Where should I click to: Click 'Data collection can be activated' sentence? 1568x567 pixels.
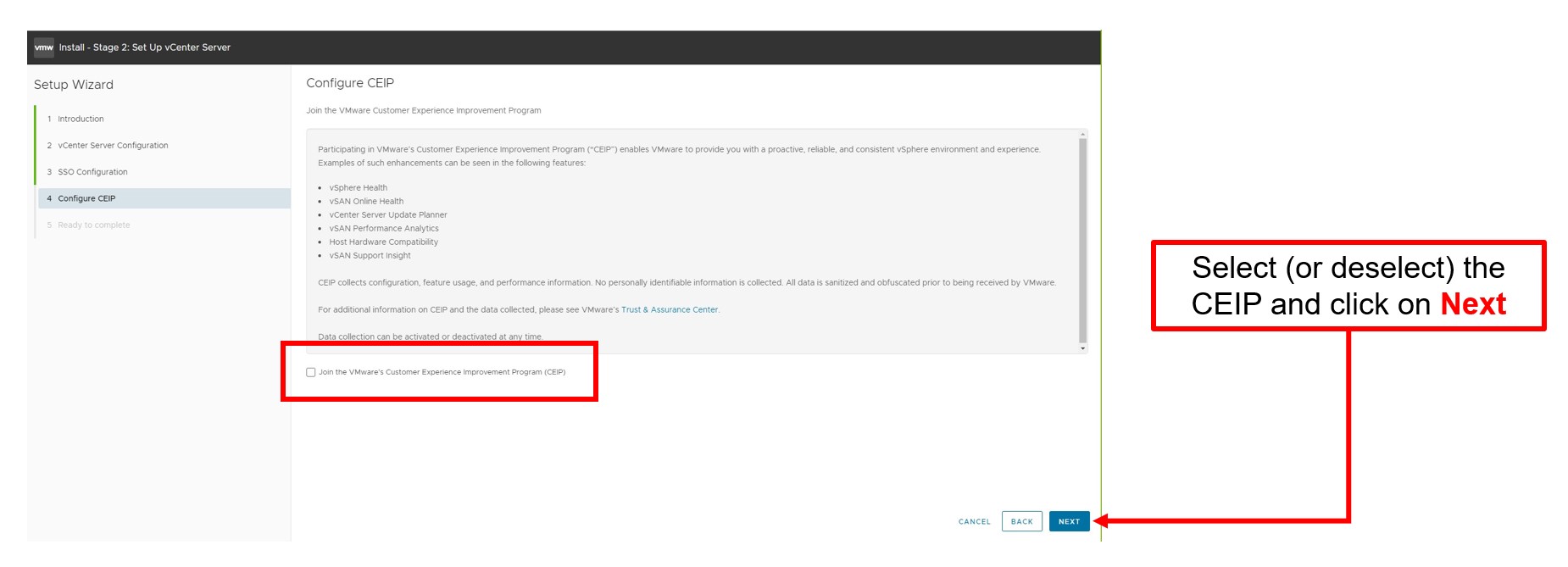431,337
